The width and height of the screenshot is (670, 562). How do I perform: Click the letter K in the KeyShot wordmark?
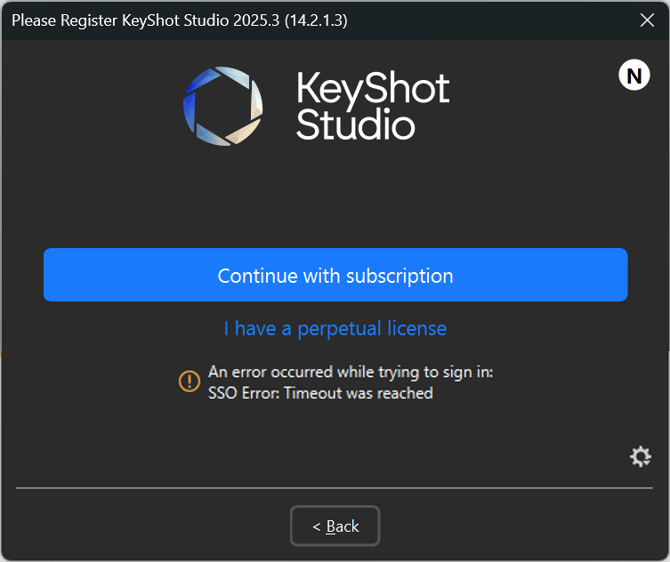(x=308, y=88)
